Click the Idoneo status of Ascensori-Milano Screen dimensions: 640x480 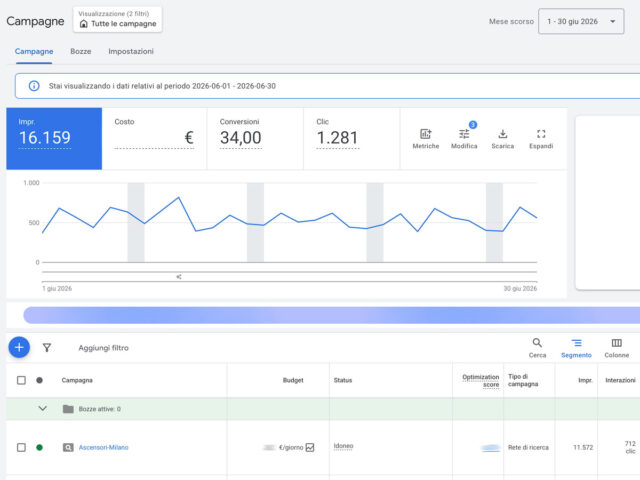tap(343, 446)
